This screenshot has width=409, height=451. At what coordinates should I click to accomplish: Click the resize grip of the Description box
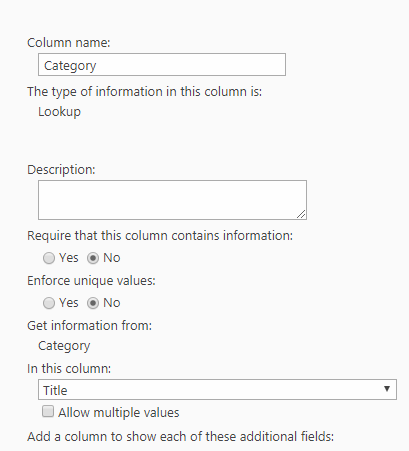tap(301, 214)
